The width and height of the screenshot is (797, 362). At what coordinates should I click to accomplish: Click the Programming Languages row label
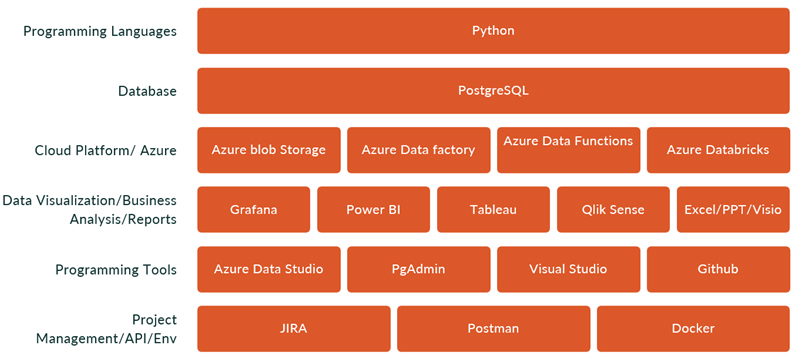tap(101, 32)
